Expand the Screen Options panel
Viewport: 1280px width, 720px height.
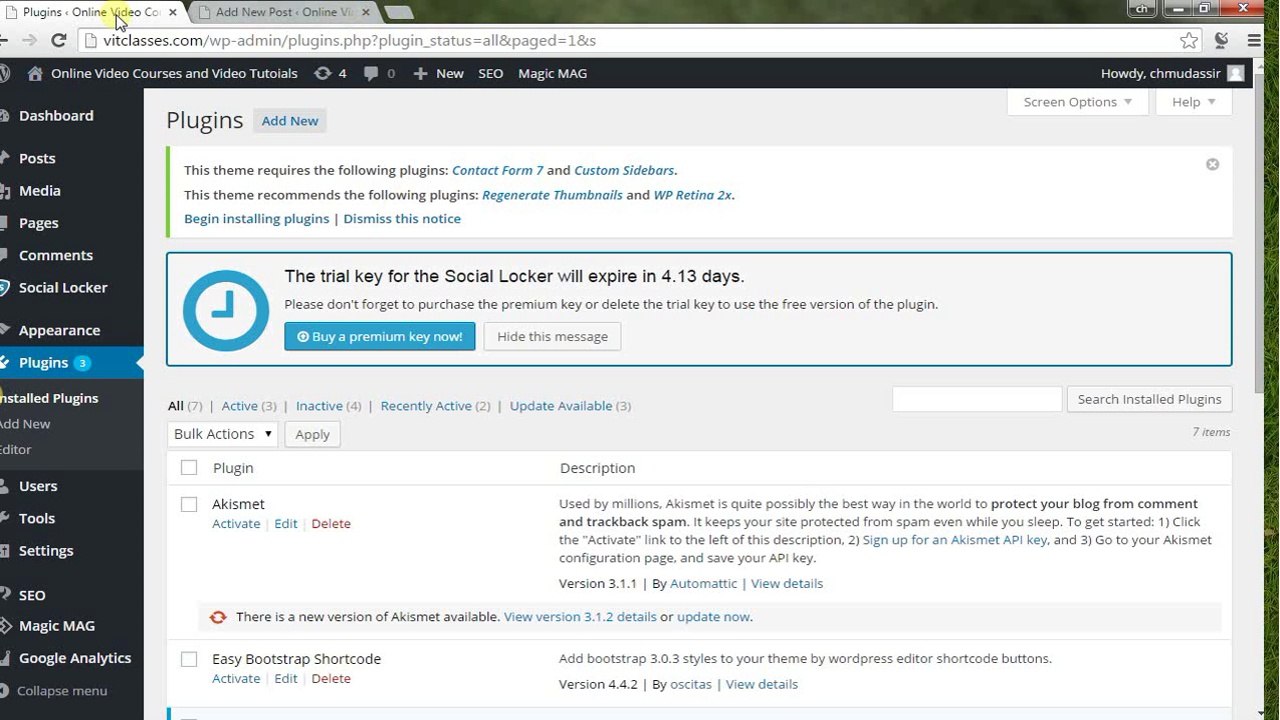click(1077, 102)
